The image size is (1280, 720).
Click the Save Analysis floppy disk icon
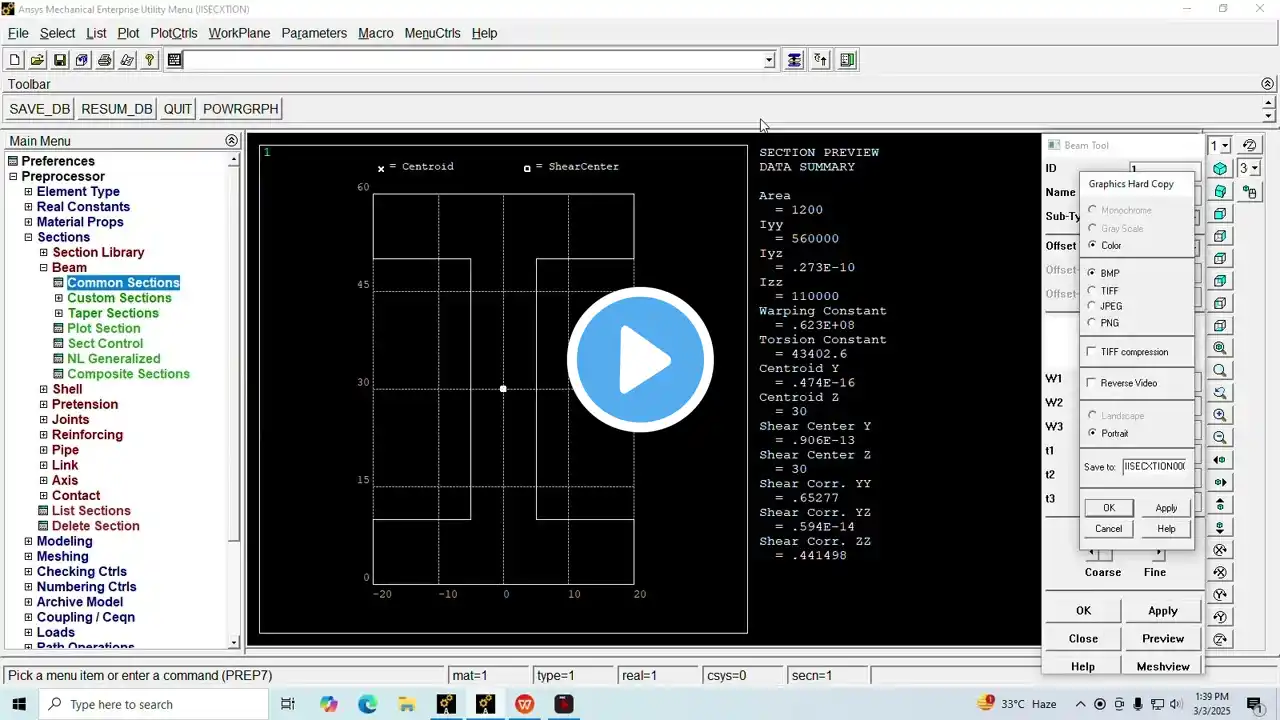tap(60, 60)
